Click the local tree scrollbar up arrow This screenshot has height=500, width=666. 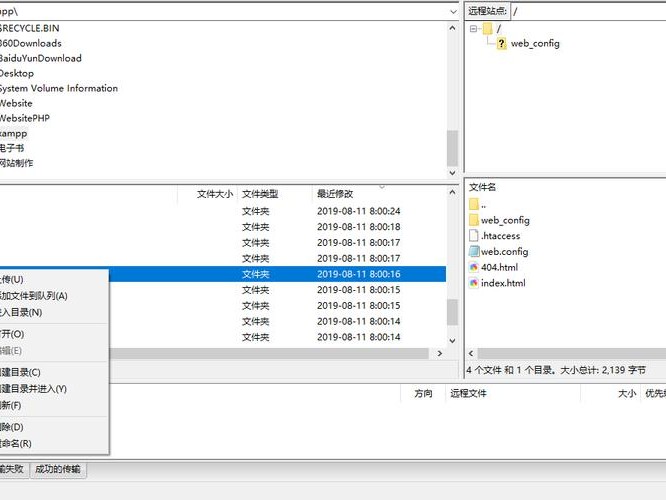pyautogui.click(x=452, y=28)
